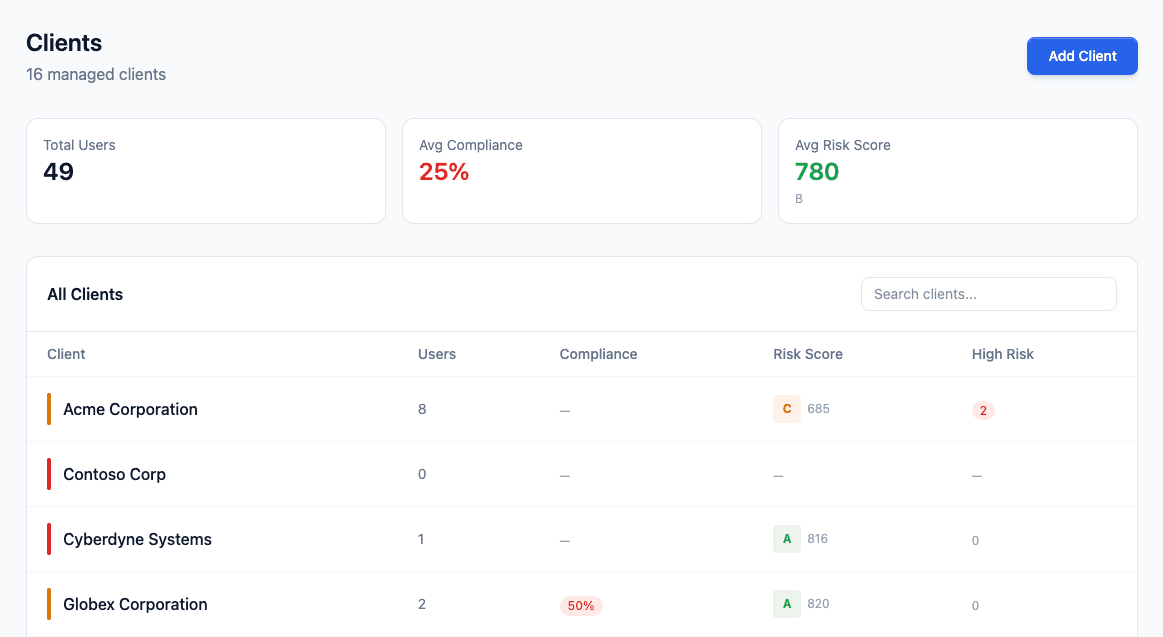This screenshot has height=637, width=1163.
Task: Click the 16 managed clients subtitle
Action: pos(96,74)
